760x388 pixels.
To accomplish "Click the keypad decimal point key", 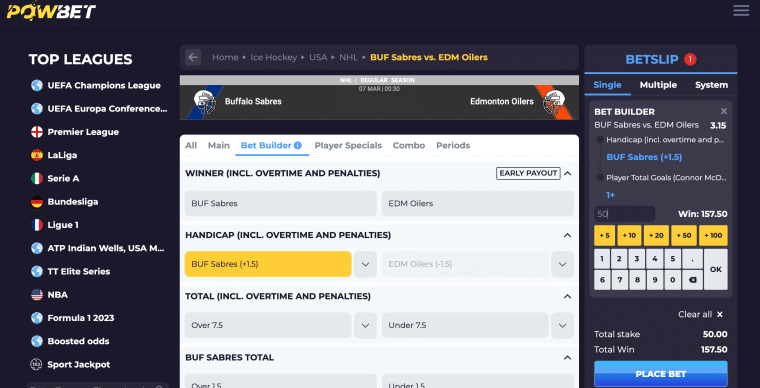I will tap(693, 259).
